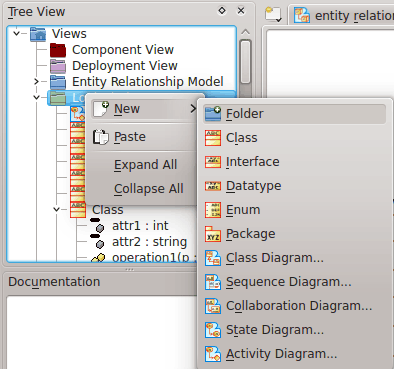Select Enum from the New submenu
The width and height of the screenshot is (394, 369).
click(x=294, y=210)
